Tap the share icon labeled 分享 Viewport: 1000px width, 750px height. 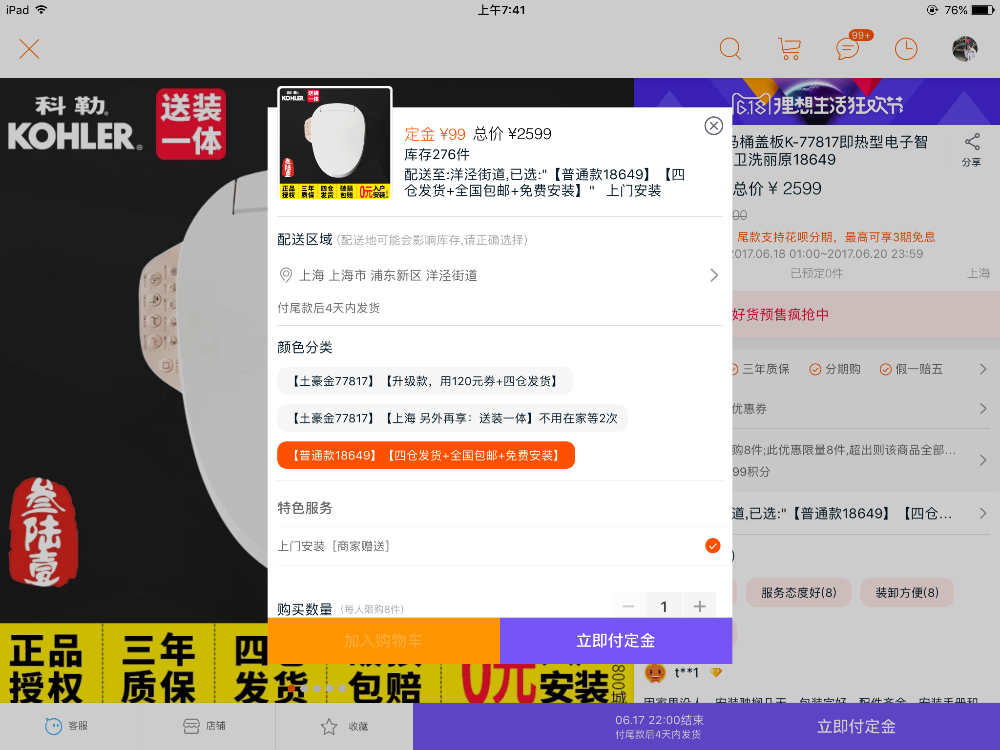tap(972, 151)
